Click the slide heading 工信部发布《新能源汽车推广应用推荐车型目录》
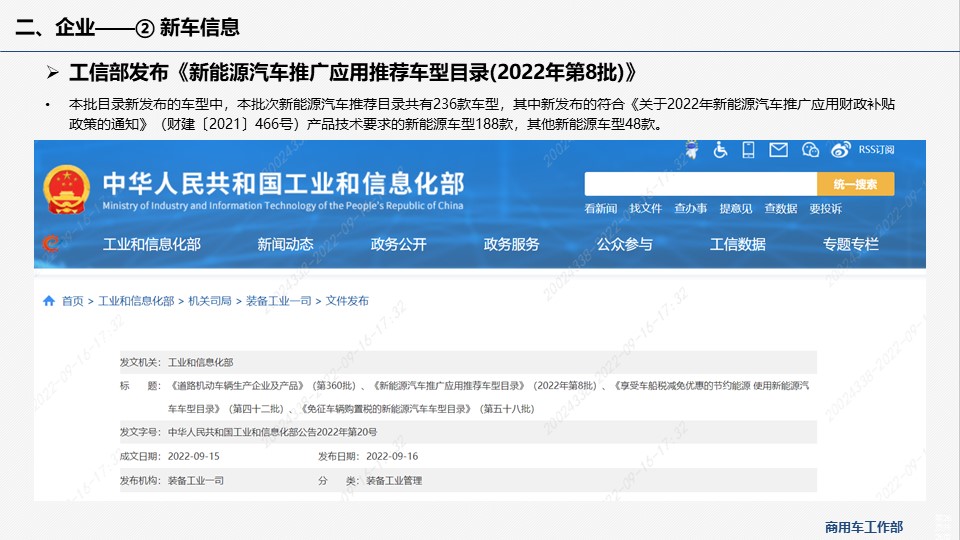The image size is (960, 540). point(353,72)
